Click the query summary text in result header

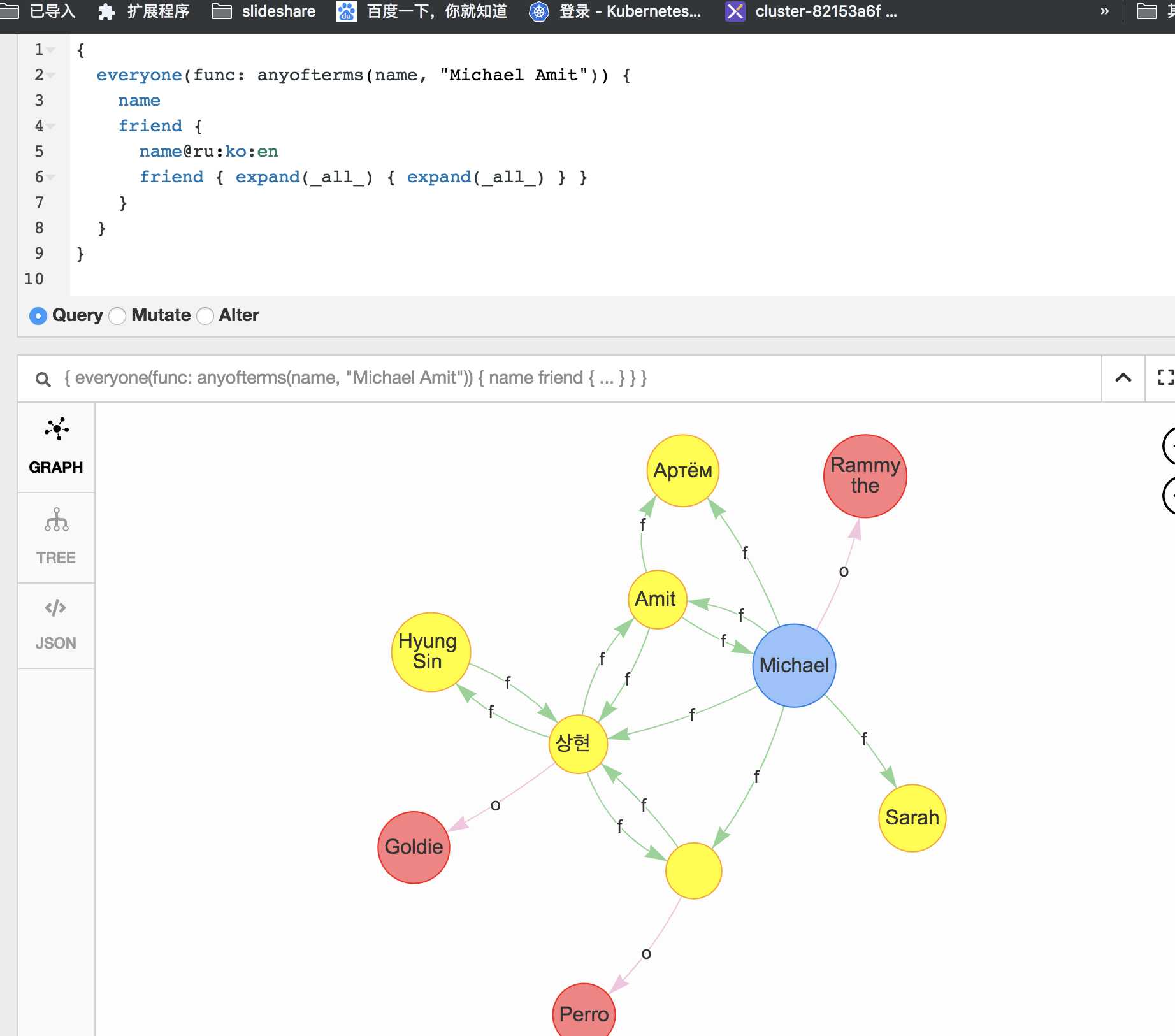356,378
